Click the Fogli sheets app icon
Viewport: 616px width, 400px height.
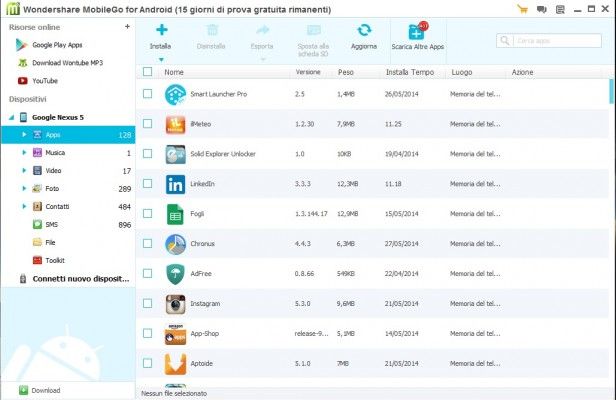[175, 214]
